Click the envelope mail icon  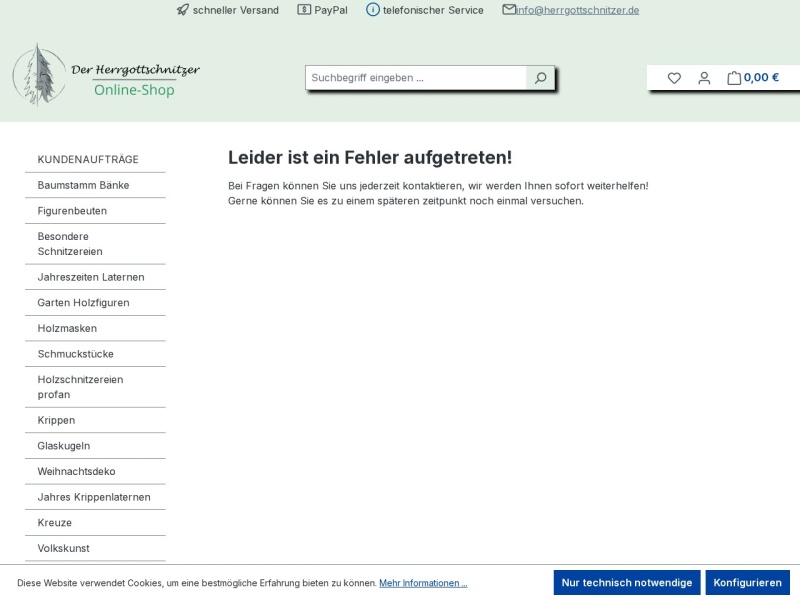point(509,10)
